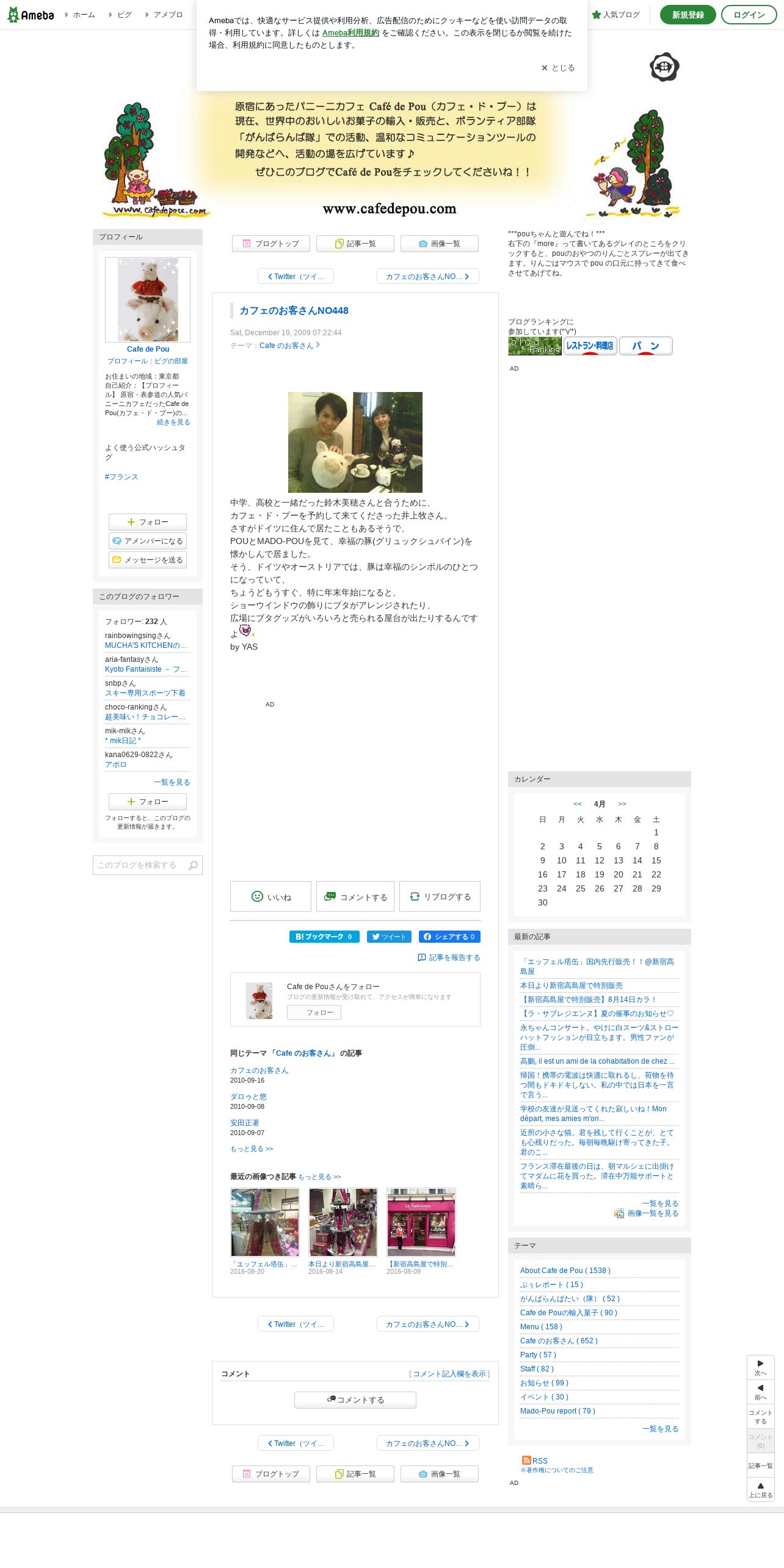
Task: Expand the profile with 続きを見る
Action: coord(173,423)
